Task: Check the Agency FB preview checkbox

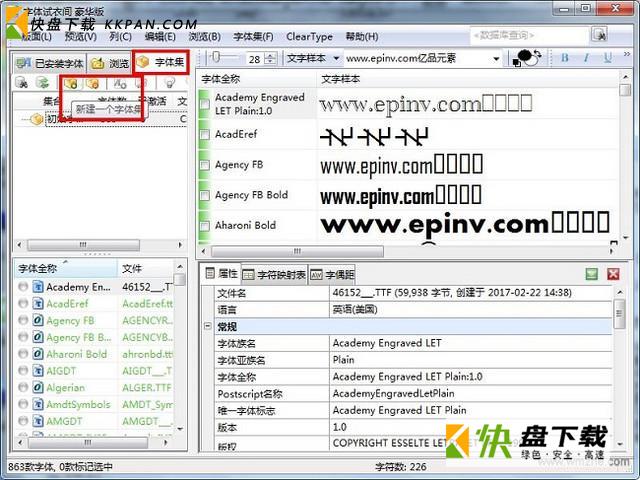Action: click(x=205, y=165)
